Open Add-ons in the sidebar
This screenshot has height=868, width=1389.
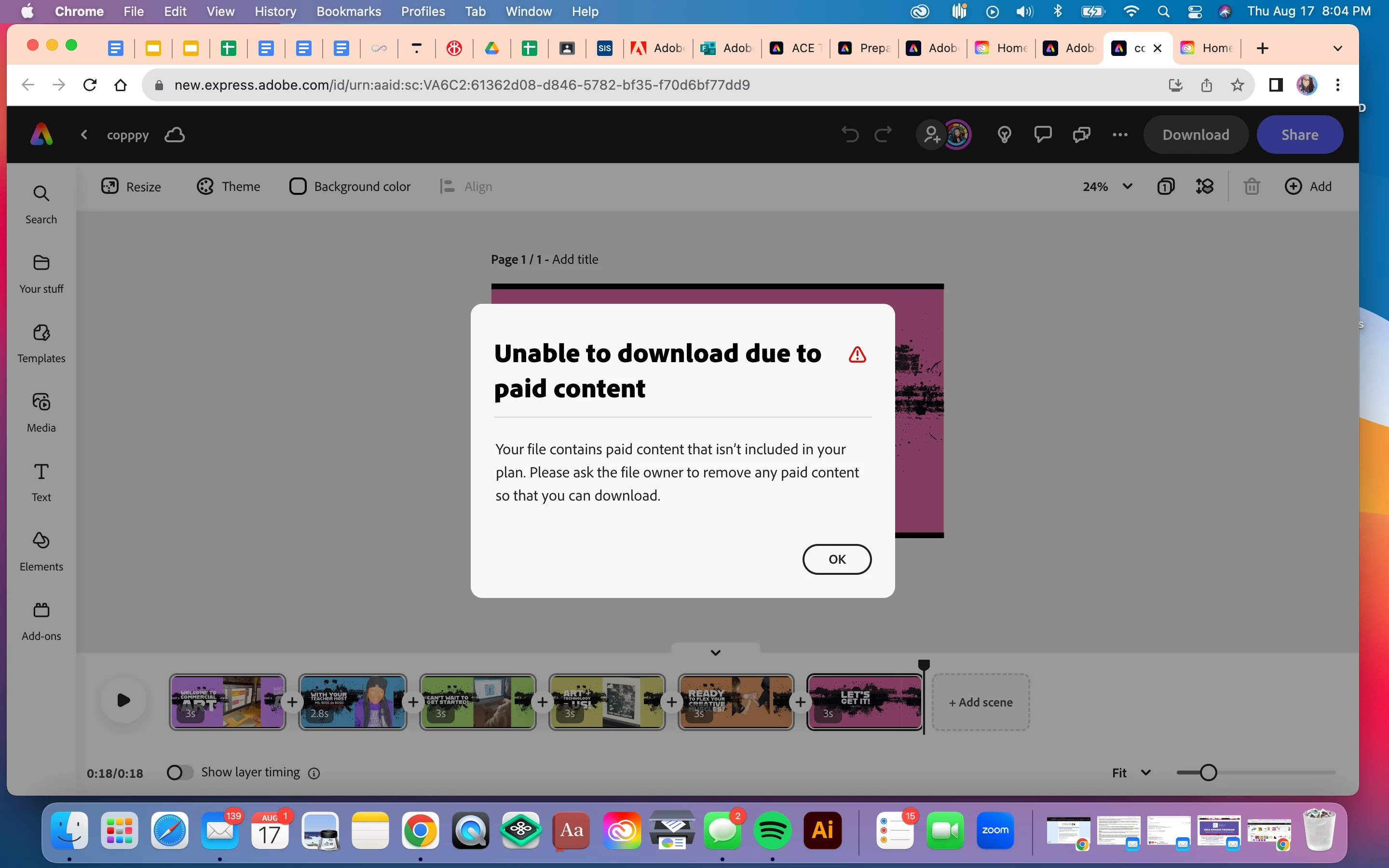[41, 621]
